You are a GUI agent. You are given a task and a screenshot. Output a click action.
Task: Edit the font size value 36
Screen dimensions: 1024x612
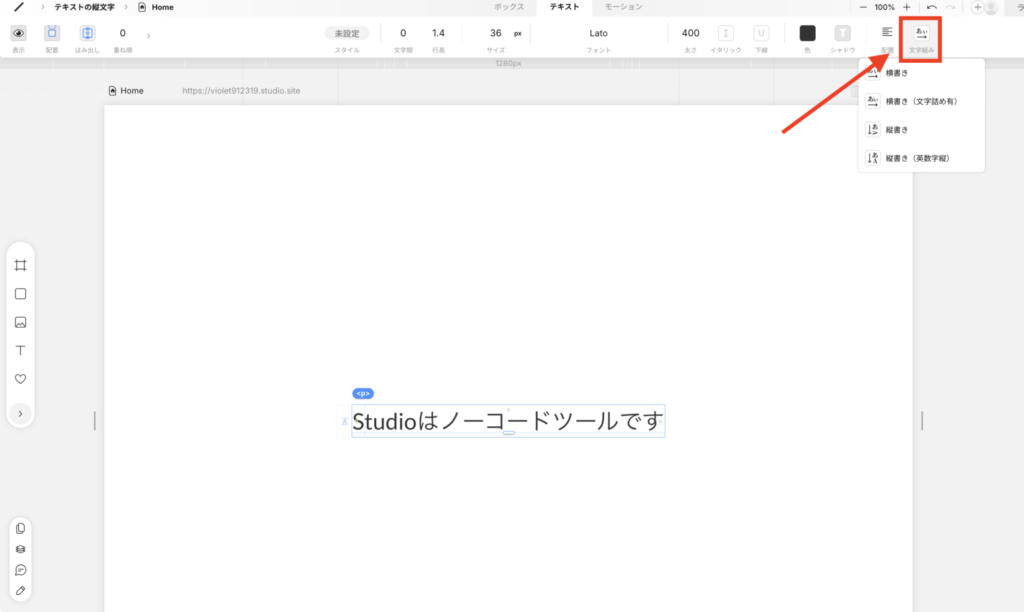coord(496,33)
